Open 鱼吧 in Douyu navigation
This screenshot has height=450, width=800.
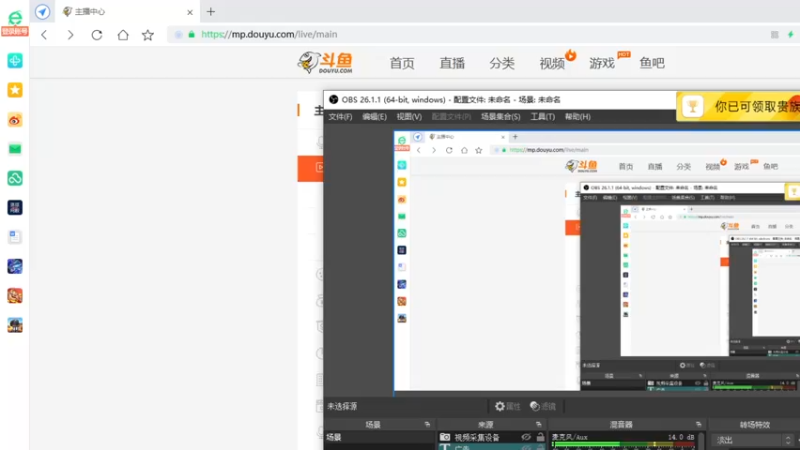click(652, 63)
